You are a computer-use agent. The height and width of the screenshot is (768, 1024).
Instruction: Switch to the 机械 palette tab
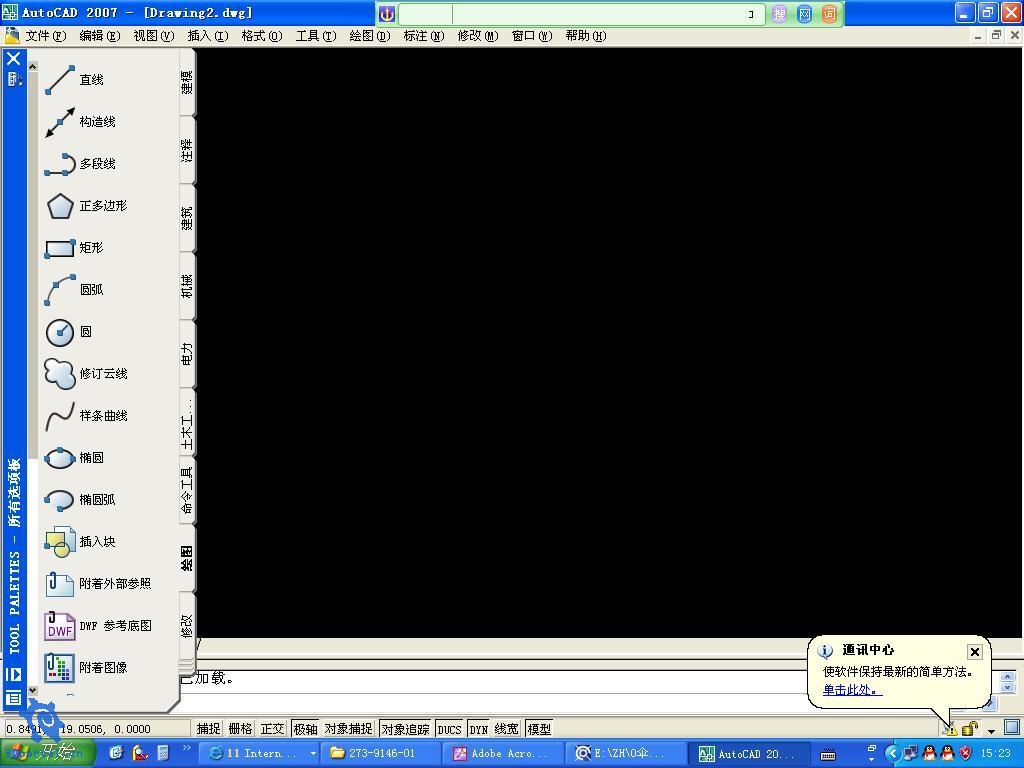(187, 286)
